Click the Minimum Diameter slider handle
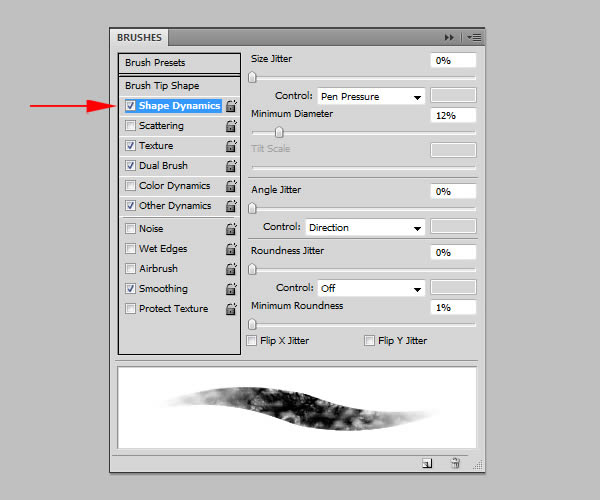 [x=279, y=132]
